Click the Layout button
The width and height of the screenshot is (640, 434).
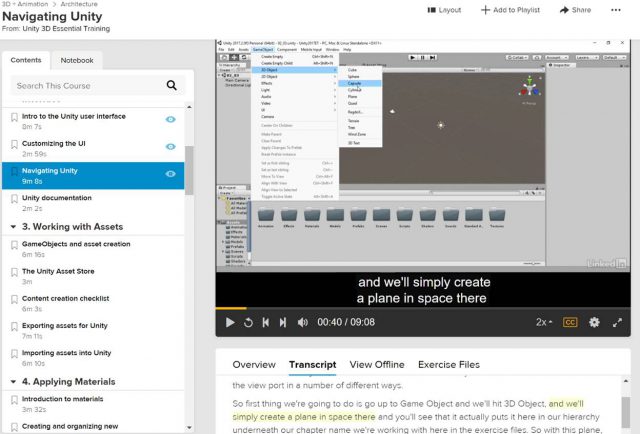pyautogui.click(x=444, y=10)
